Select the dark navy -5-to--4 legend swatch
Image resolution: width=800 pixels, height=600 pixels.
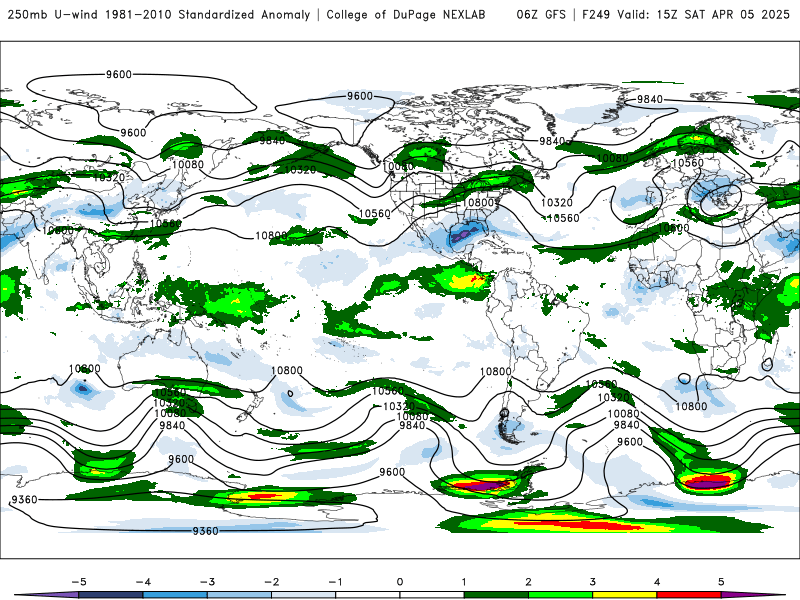[111, 595]
